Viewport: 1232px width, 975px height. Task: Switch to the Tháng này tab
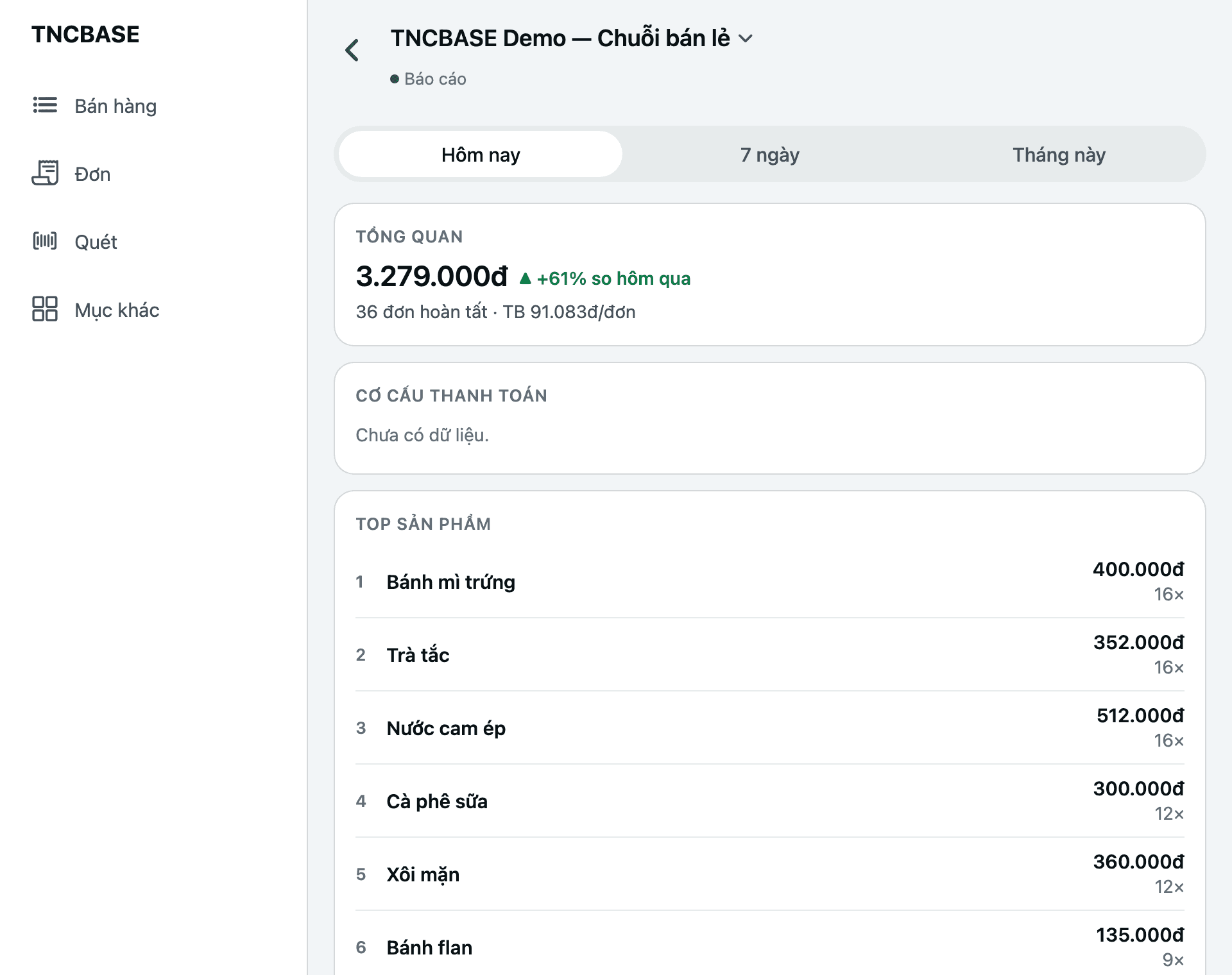pos(1059,155)
